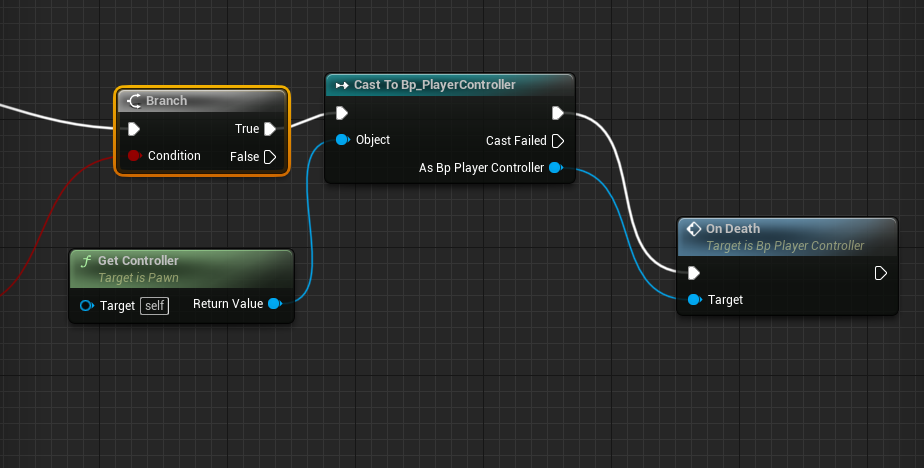Click the Cast node's top output execution pin
Screen dimensions: 924x468
(x=558, y=113)
